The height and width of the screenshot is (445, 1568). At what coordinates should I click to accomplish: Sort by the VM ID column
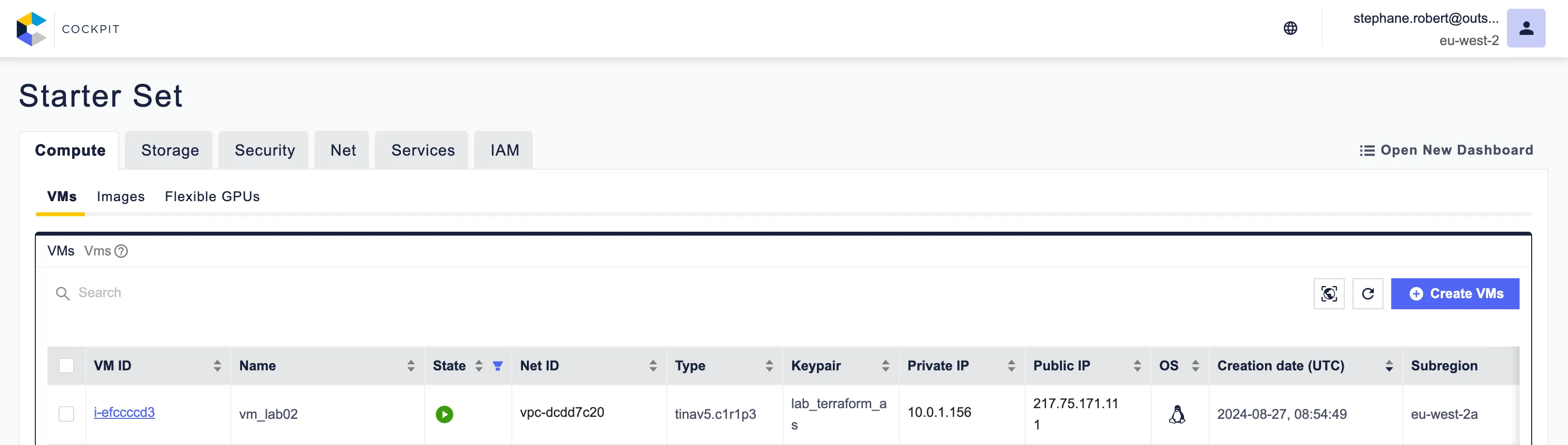217,366
